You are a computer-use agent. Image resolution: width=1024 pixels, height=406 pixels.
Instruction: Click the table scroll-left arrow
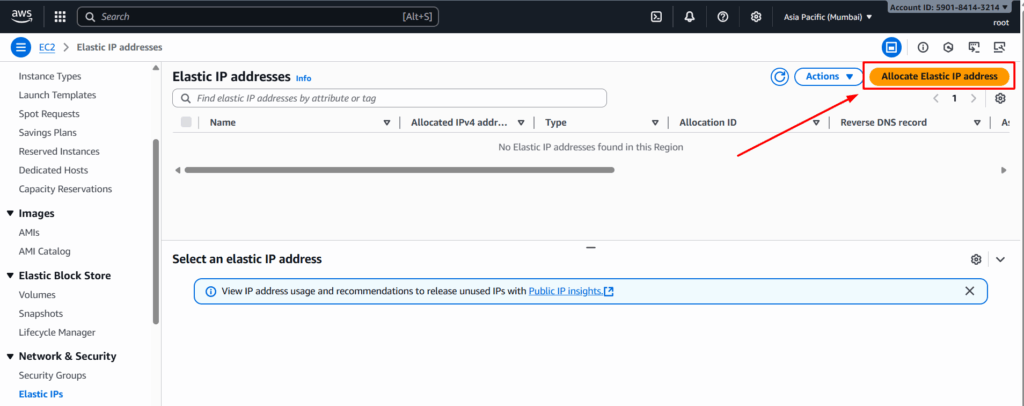(177, 170)
